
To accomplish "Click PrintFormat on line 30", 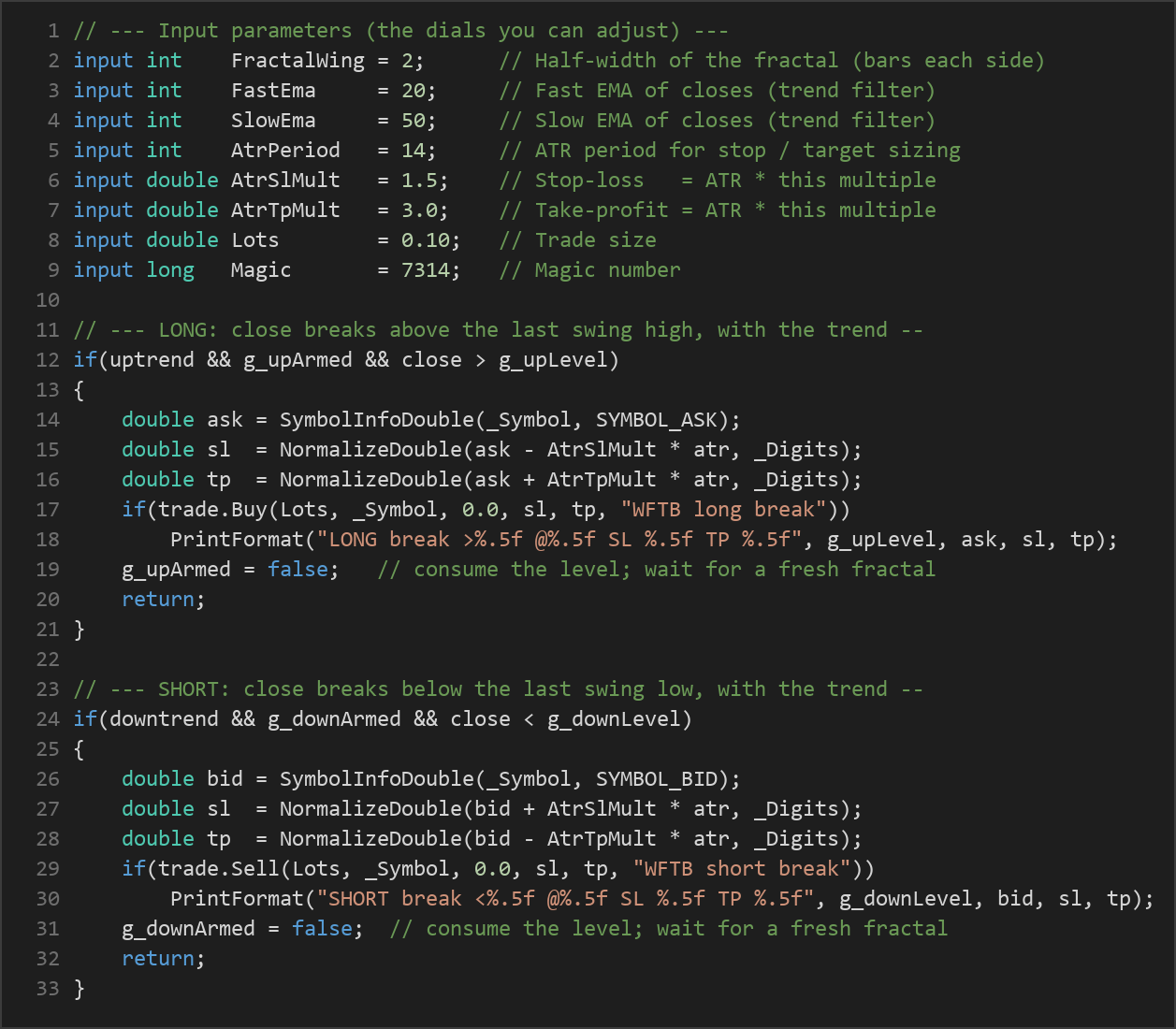I will pos(237,899).
